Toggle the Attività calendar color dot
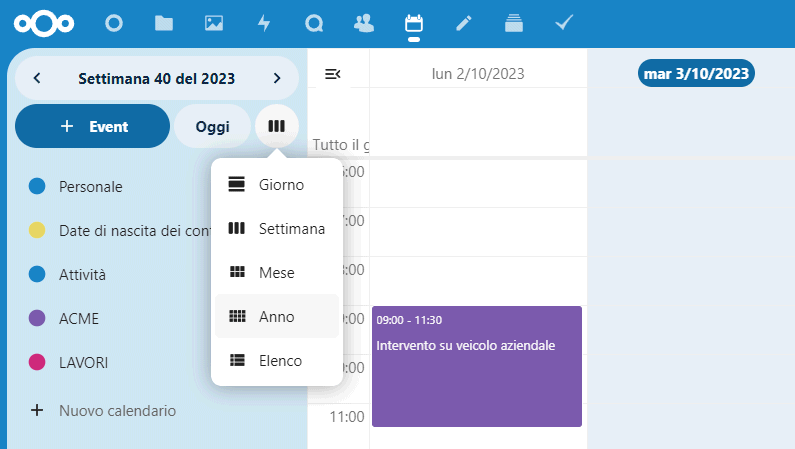 (x=37, y=274)
